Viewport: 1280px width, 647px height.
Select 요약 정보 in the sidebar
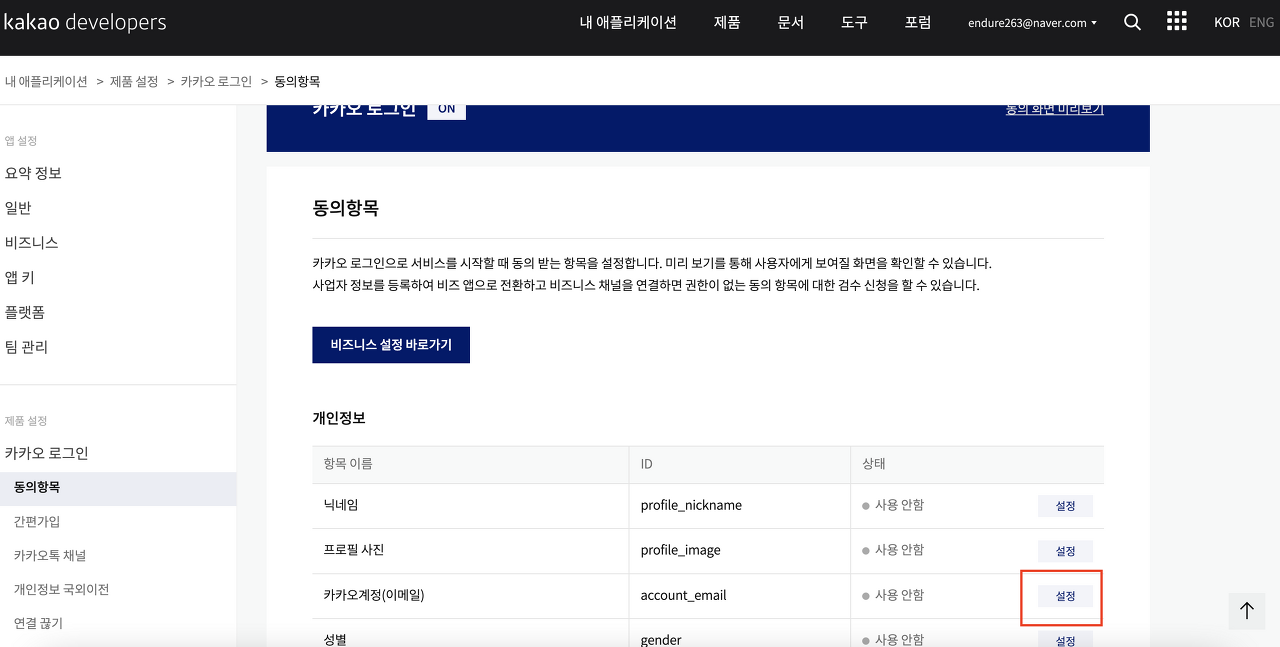(34, 173)
